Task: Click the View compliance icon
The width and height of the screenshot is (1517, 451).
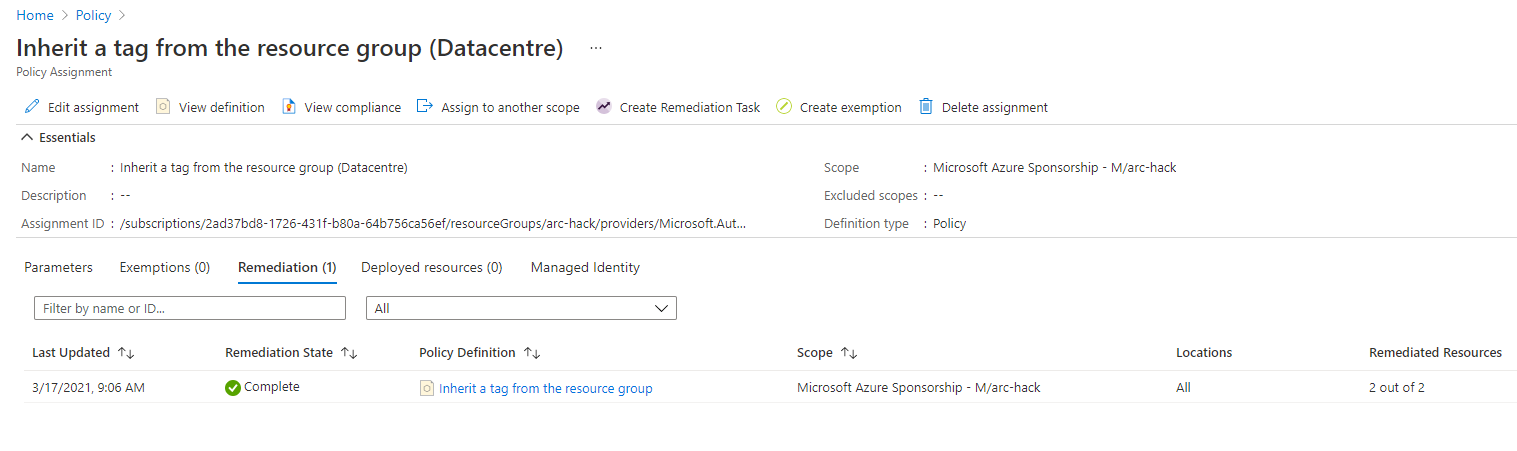Action: click(x=289, y=107)
